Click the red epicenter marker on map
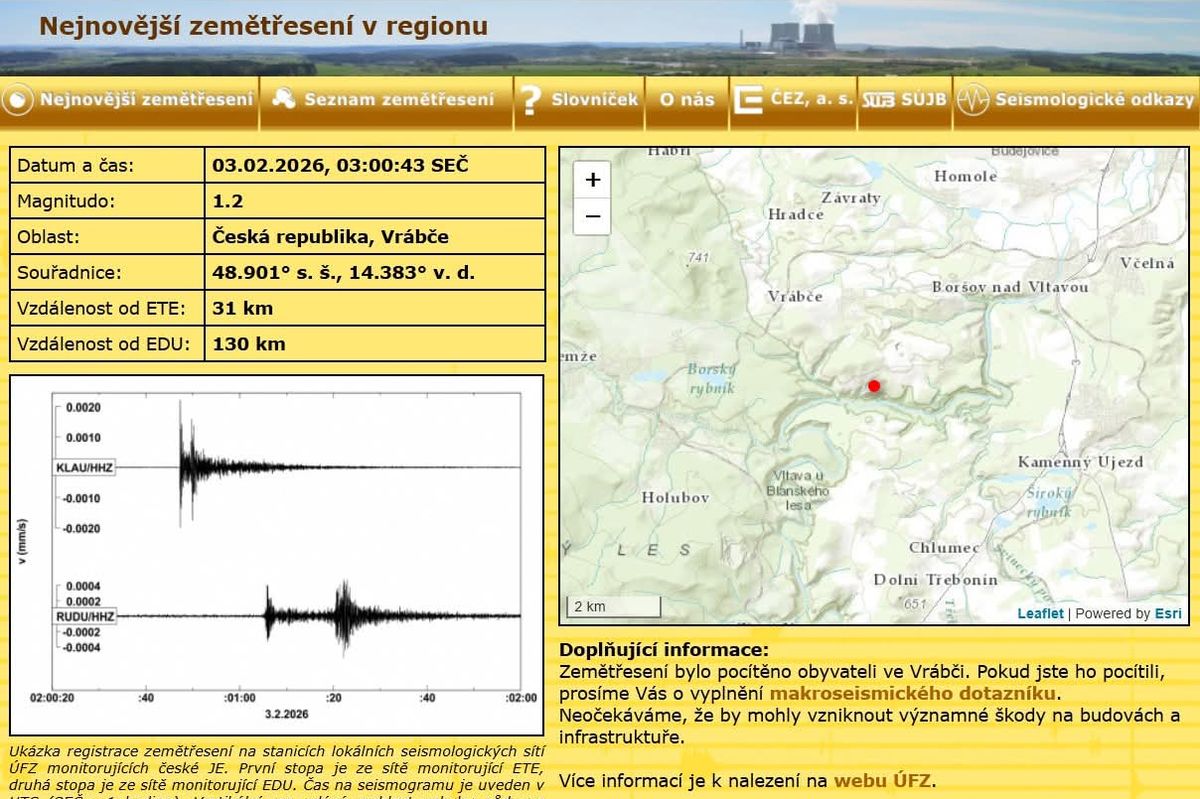1200x799 pixels. pyautogui.click(x=874, y=386)
